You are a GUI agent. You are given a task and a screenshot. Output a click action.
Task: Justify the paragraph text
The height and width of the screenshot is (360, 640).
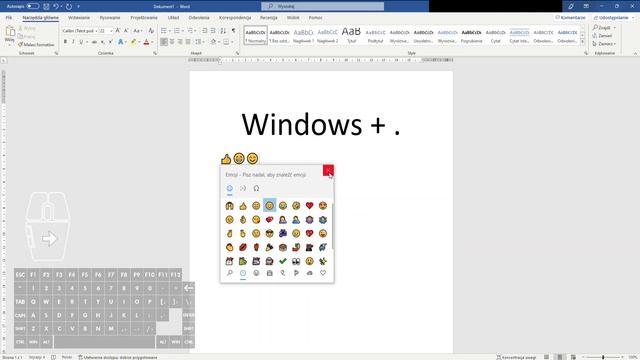click(188, 42)
